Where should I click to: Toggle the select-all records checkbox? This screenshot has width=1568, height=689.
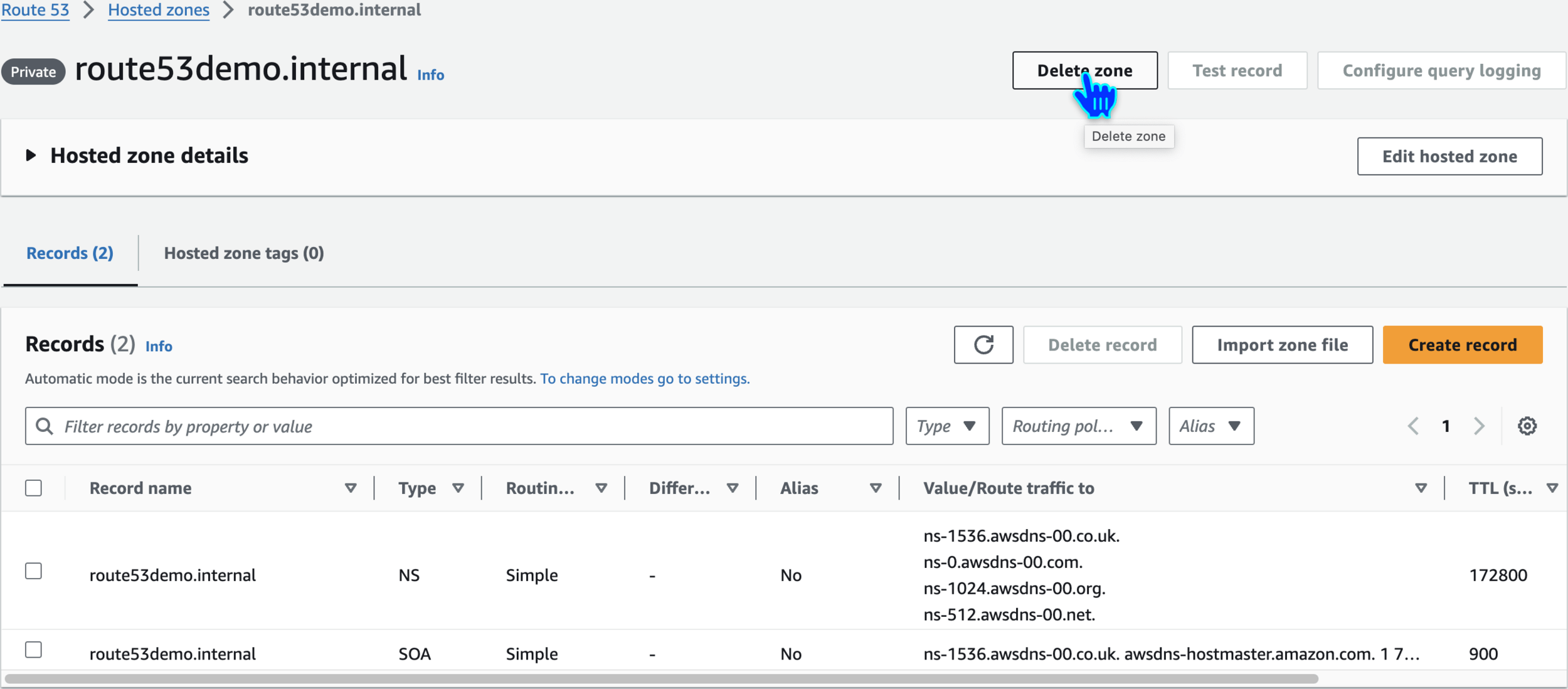pyautogui.click(x=34, y=488)
